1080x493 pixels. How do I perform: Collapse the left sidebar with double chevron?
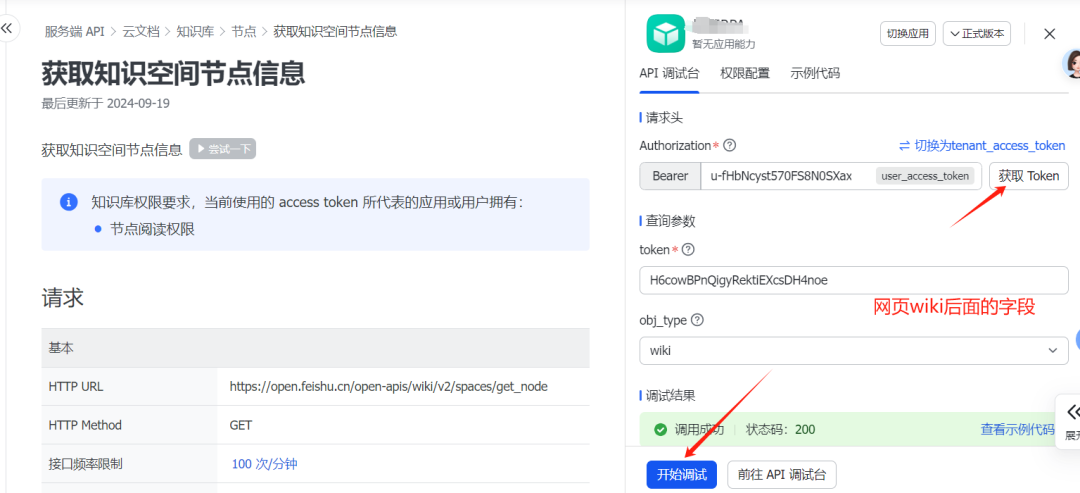7,28
